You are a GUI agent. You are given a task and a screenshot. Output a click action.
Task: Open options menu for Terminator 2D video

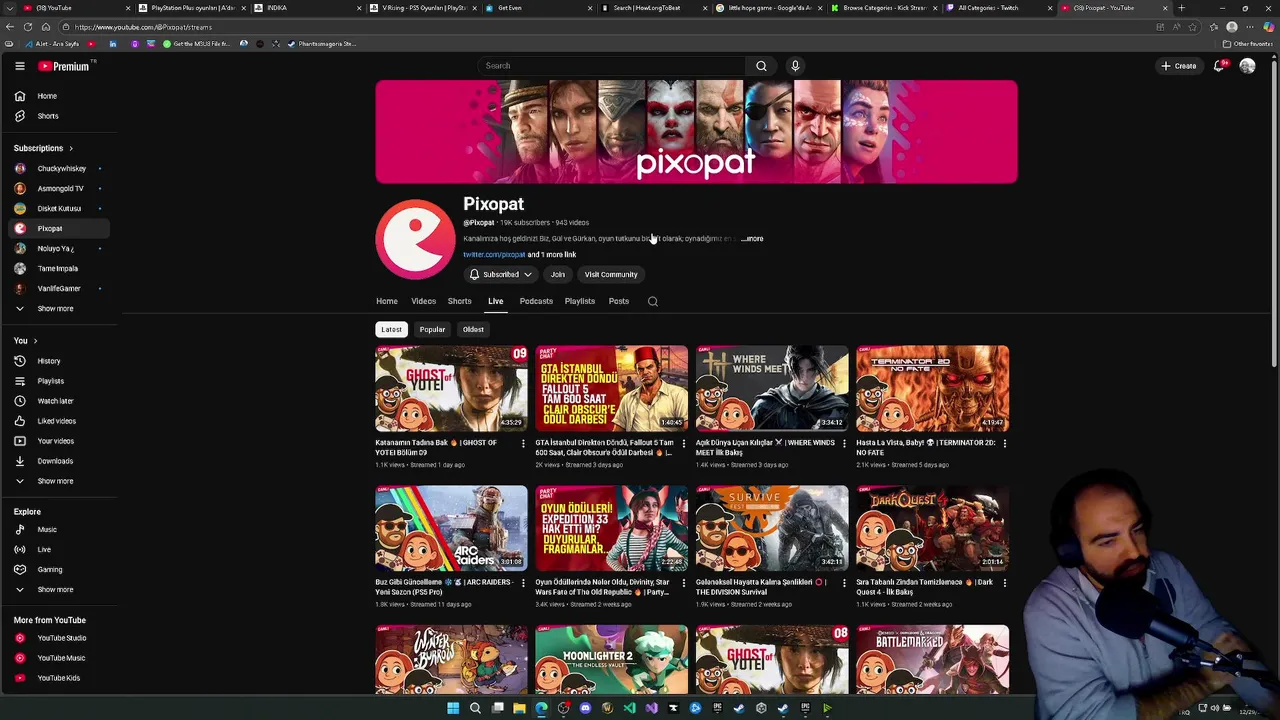point(1004,443)
